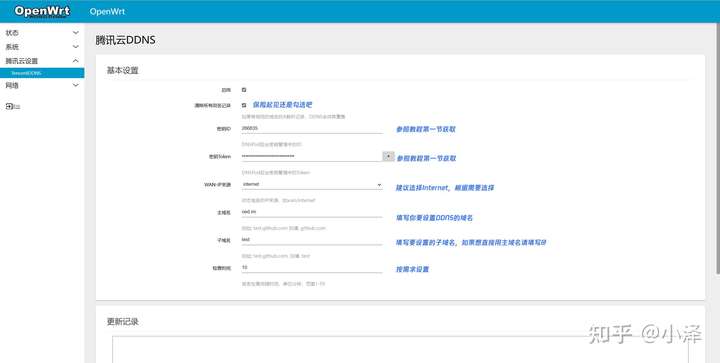Click the 密钥Token password field
The height and width of the screenshot is (363, 720).
pos(311,156)
